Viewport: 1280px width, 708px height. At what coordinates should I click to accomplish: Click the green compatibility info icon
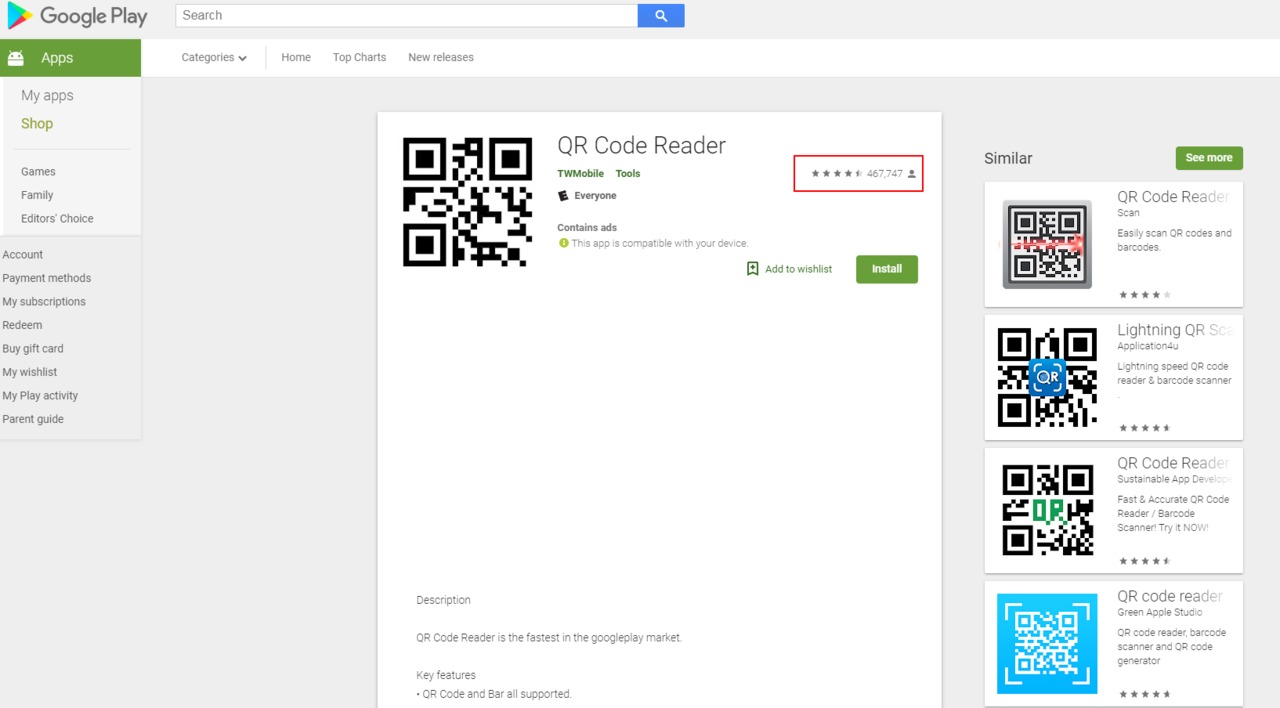pyautogui.click(x=563, y=243)
